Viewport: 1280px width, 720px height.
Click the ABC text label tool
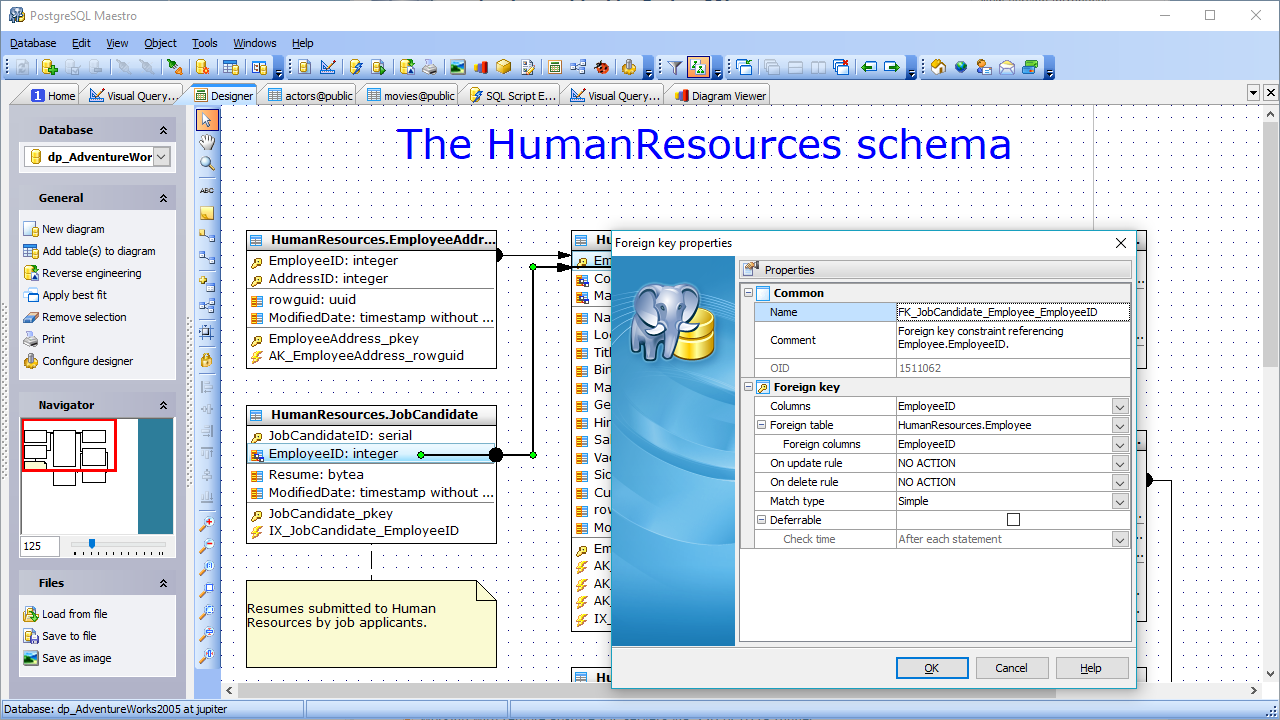pyautogui.click(x=207, y=189)
